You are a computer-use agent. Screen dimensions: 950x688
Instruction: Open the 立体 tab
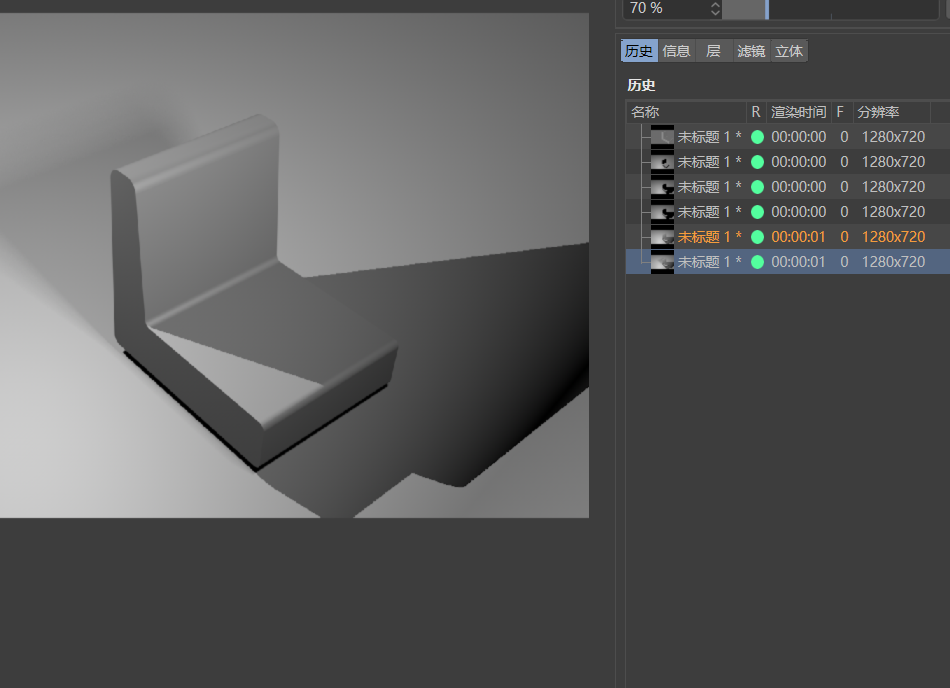789,51
